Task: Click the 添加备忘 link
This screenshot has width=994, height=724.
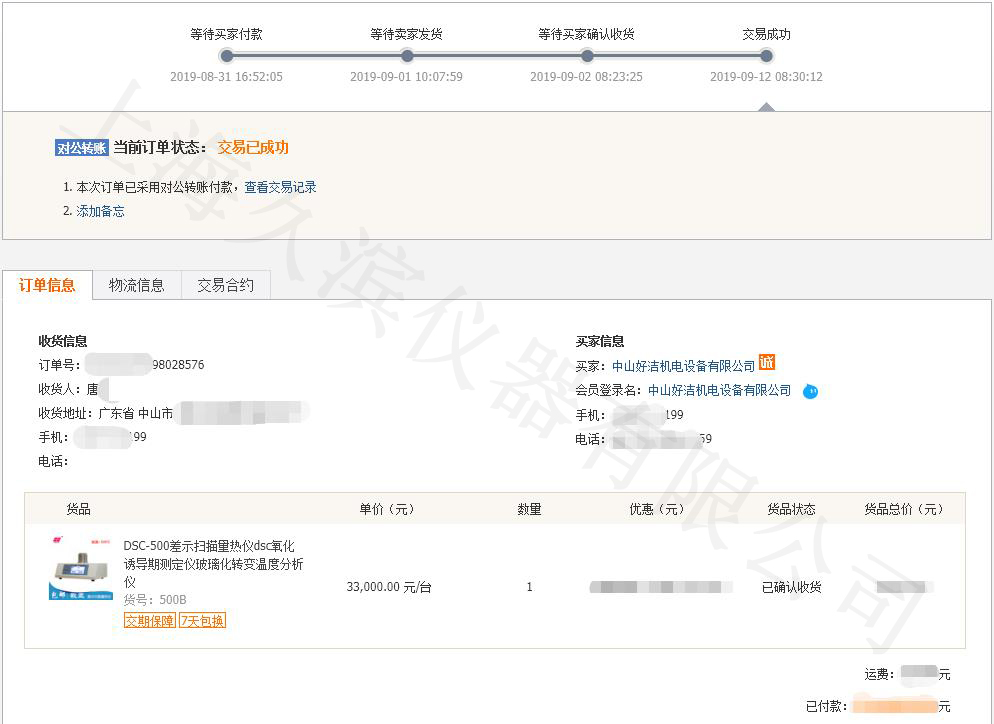Action: pyautogui.click(x=100, y=211)
